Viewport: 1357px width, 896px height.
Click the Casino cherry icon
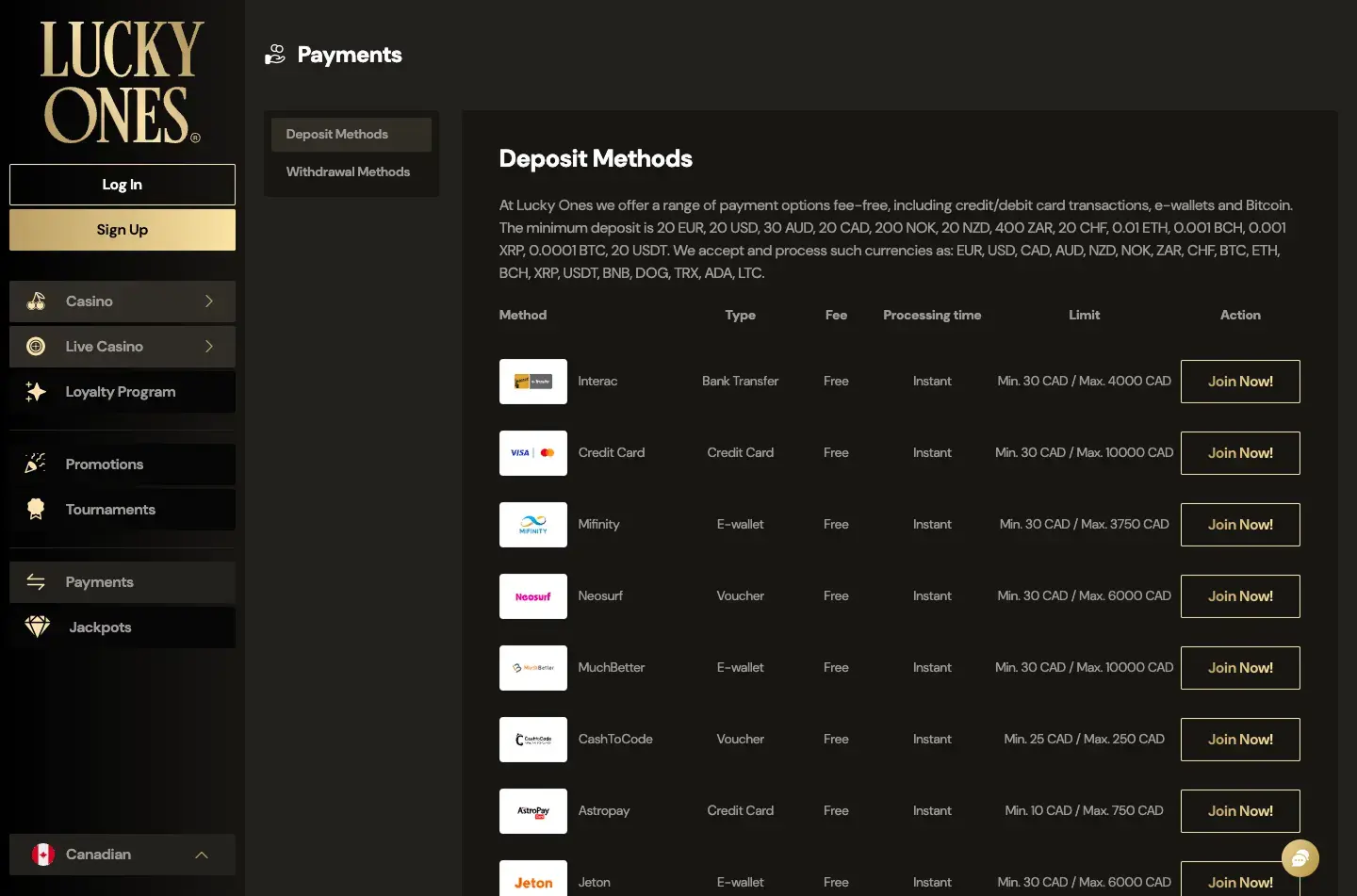pyautogui.click(x=36, y=301)
